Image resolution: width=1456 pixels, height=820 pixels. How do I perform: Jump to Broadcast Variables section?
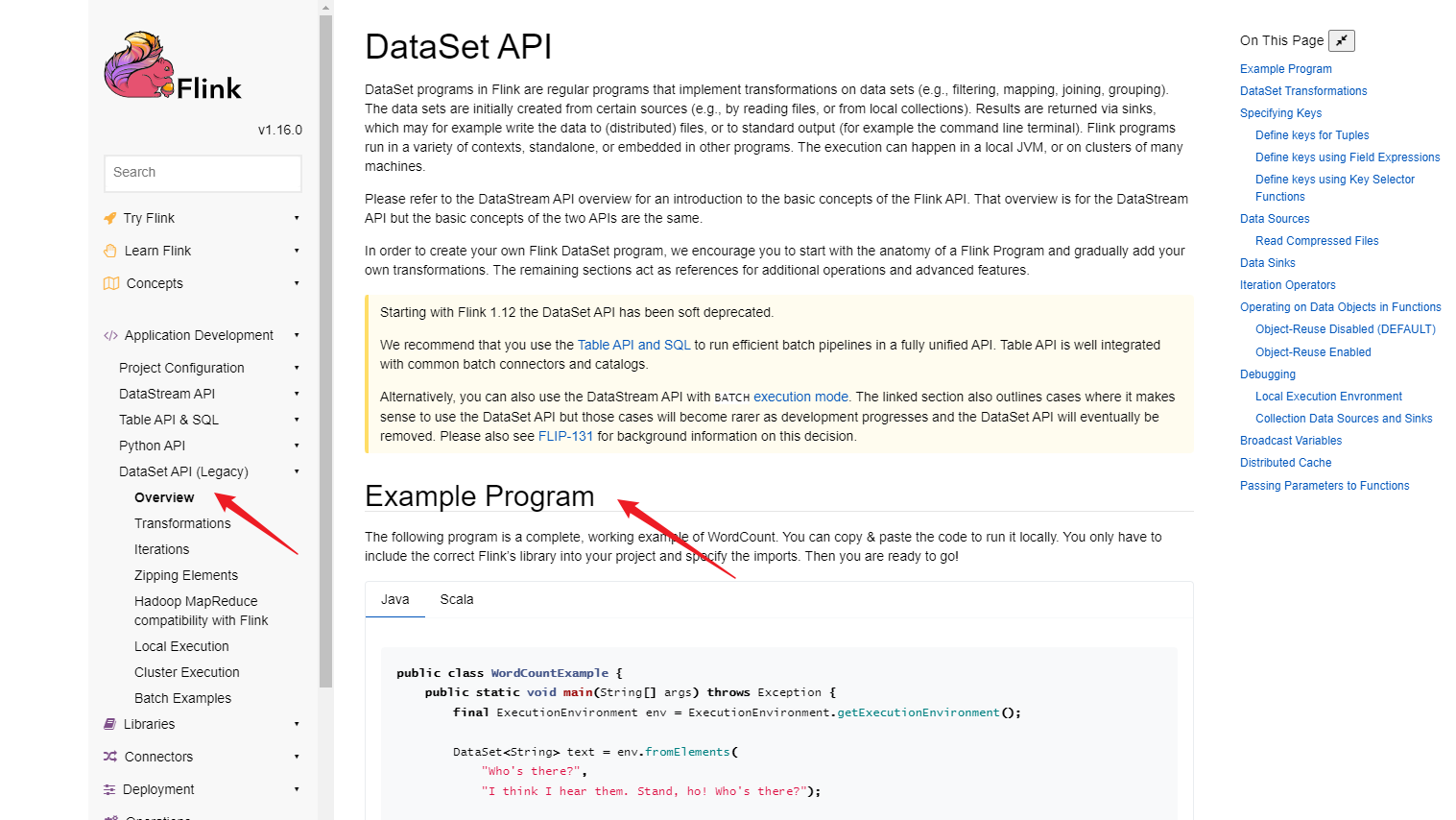1291,441
